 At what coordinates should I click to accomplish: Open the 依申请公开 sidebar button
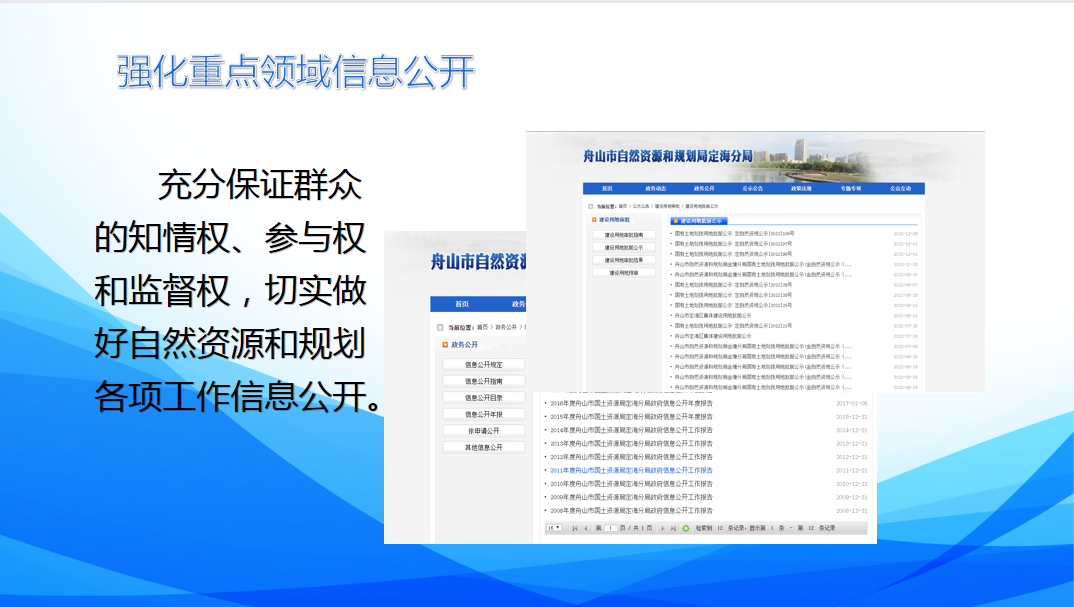click(x=484, y=431)
